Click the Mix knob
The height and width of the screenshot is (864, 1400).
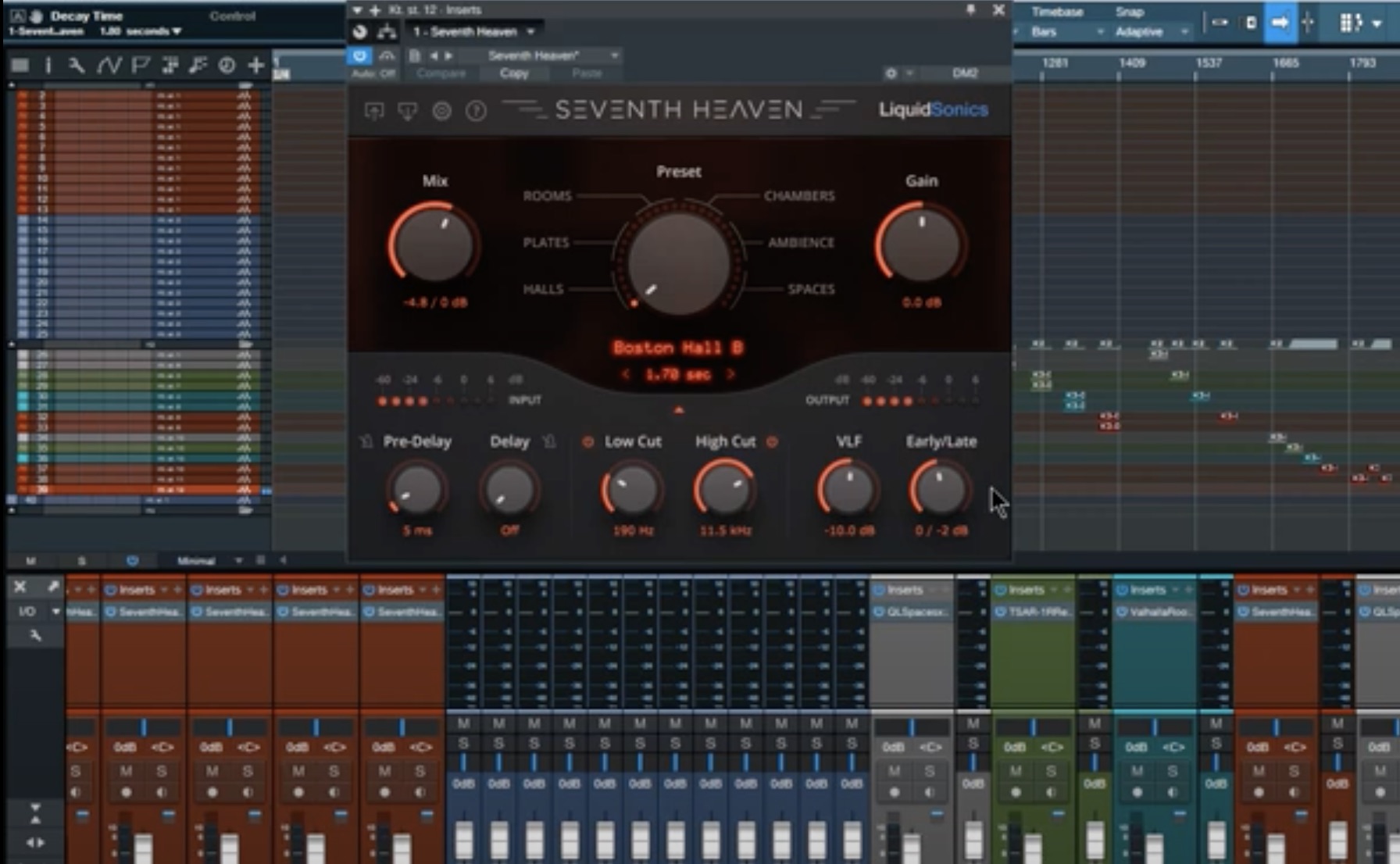434,244
